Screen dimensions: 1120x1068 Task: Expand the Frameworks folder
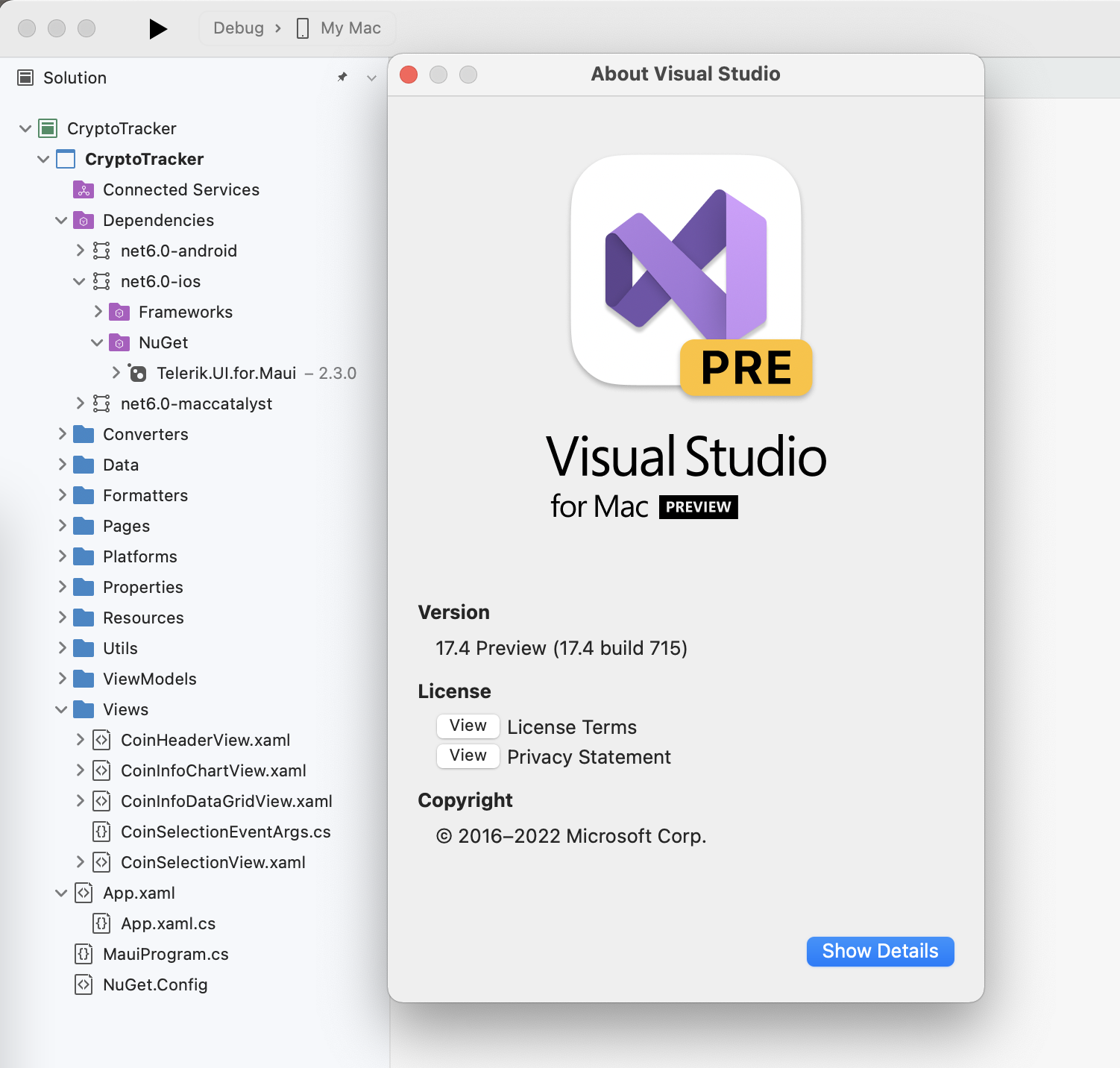tap(98, 312)
